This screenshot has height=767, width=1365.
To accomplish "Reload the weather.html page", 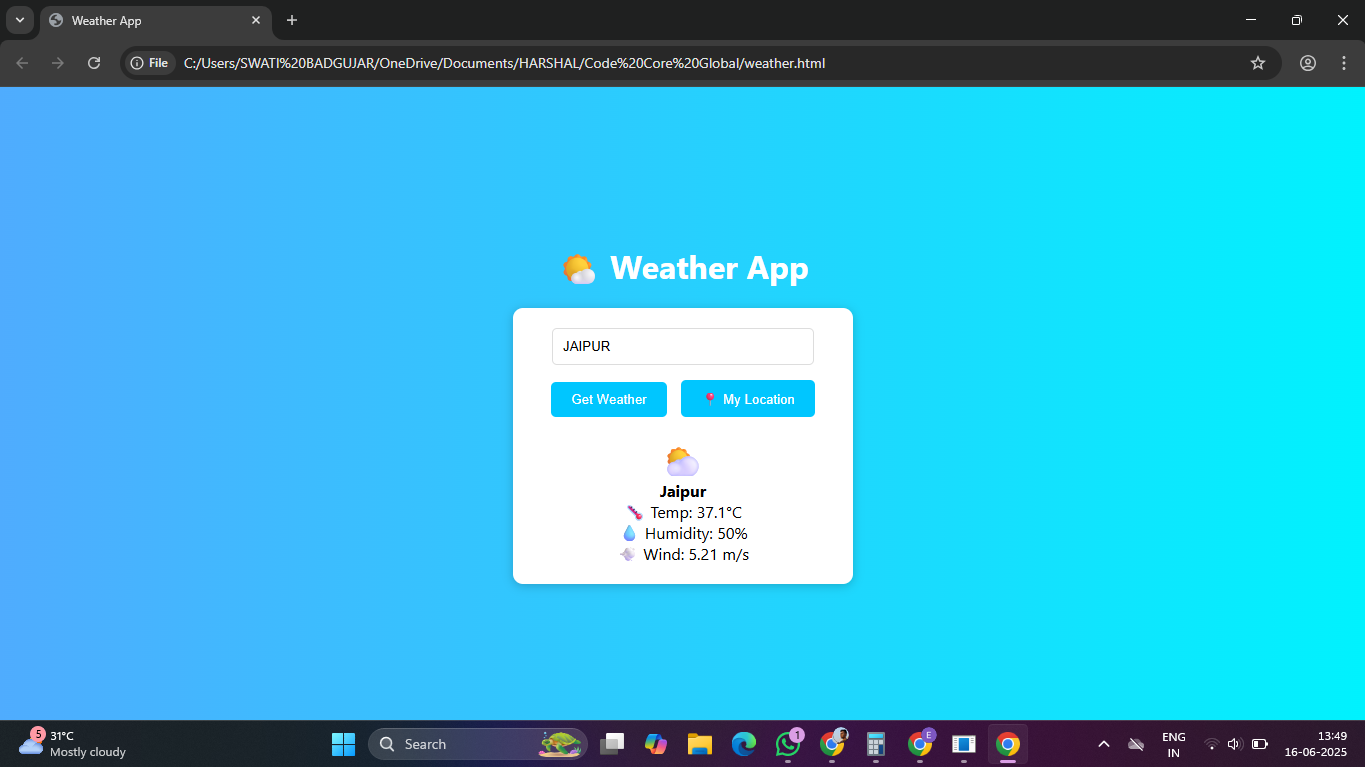I will pos(94,63).
